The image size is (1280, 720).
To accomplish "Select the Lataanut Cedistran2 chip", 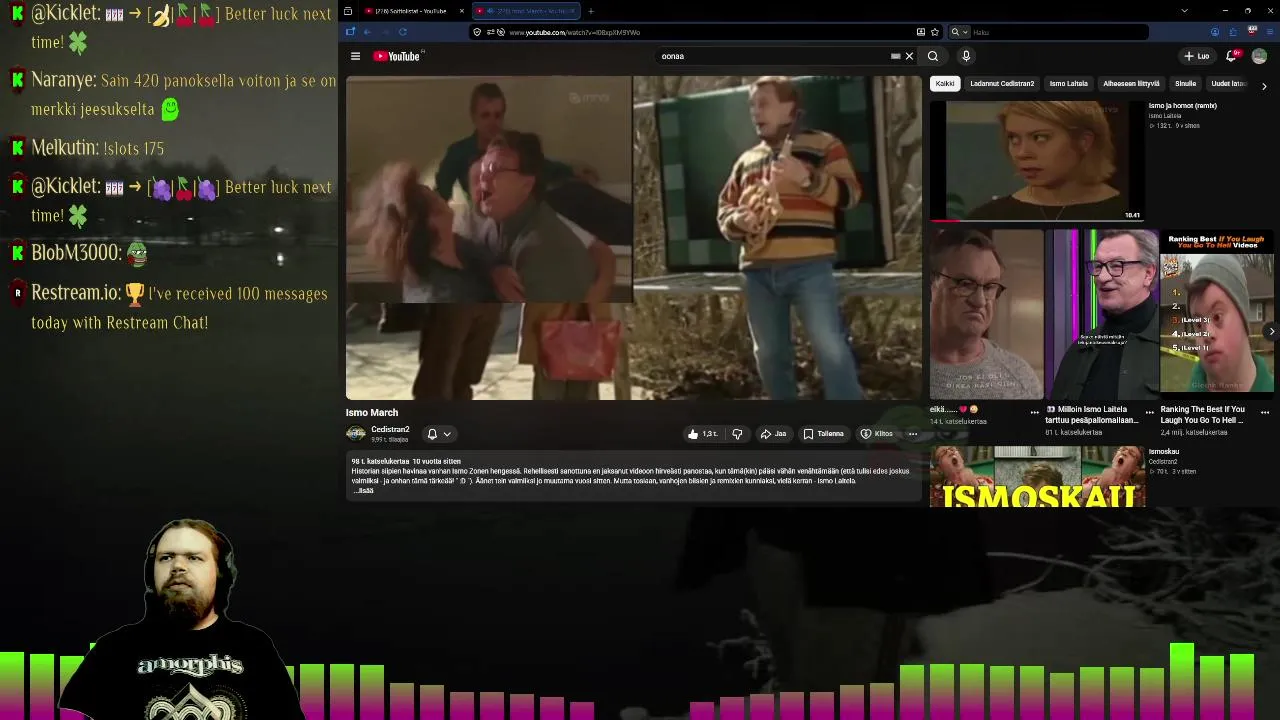I will click(1002, 84).
